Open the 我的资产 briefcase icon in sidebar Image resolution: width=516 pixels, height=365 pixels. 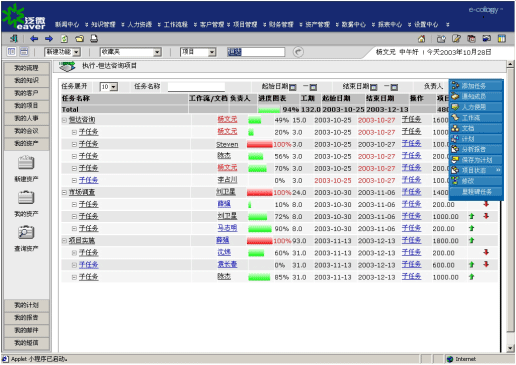click(x=26, y=198)
